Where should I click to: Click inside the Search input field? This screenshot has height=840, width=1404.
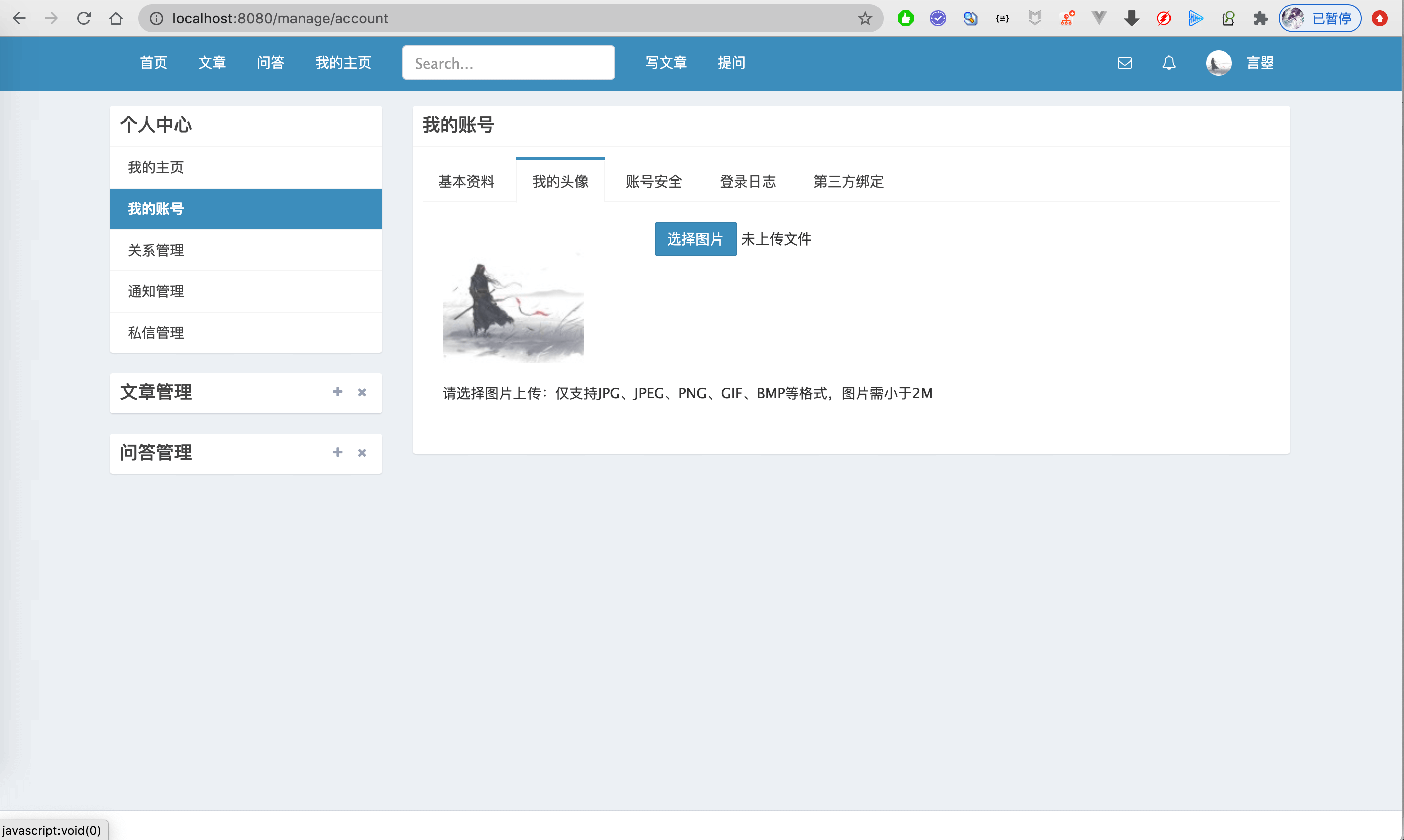tap(508, 62)
